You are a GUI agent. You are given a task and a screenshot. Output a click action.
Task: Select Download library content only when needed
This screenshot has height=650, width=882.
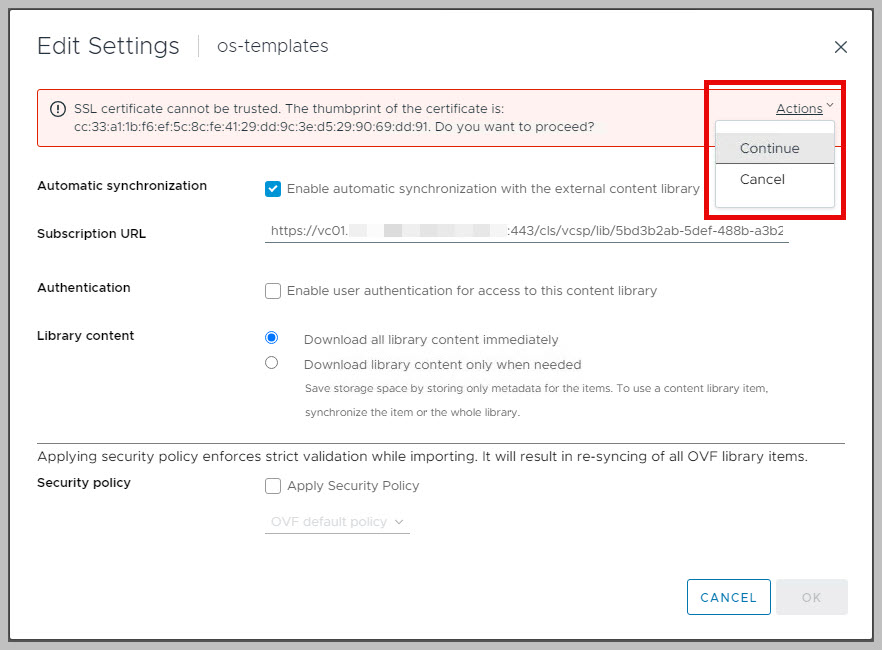coord(271,363)
